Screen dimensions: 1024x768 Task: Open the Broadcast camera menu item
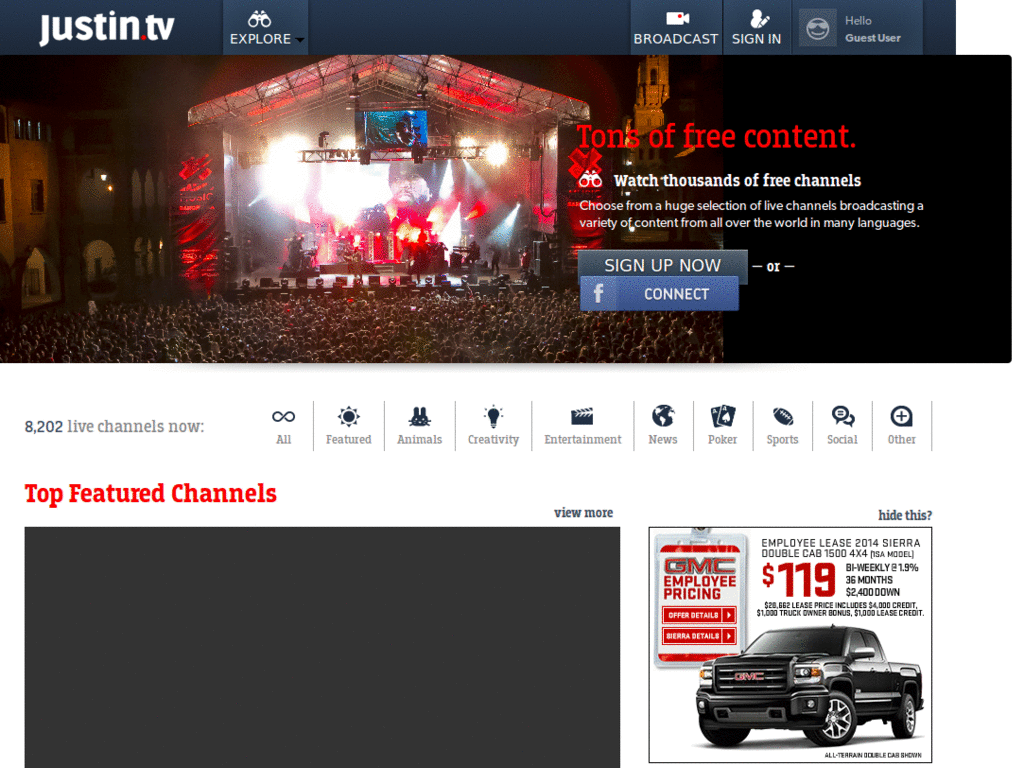(x=676, y=27)
